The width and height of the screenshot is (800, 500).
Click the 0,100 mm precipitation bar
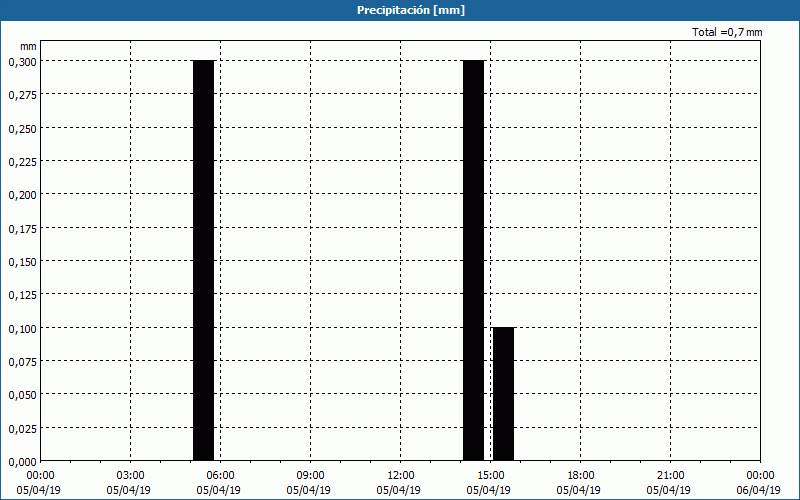[504, 394]
